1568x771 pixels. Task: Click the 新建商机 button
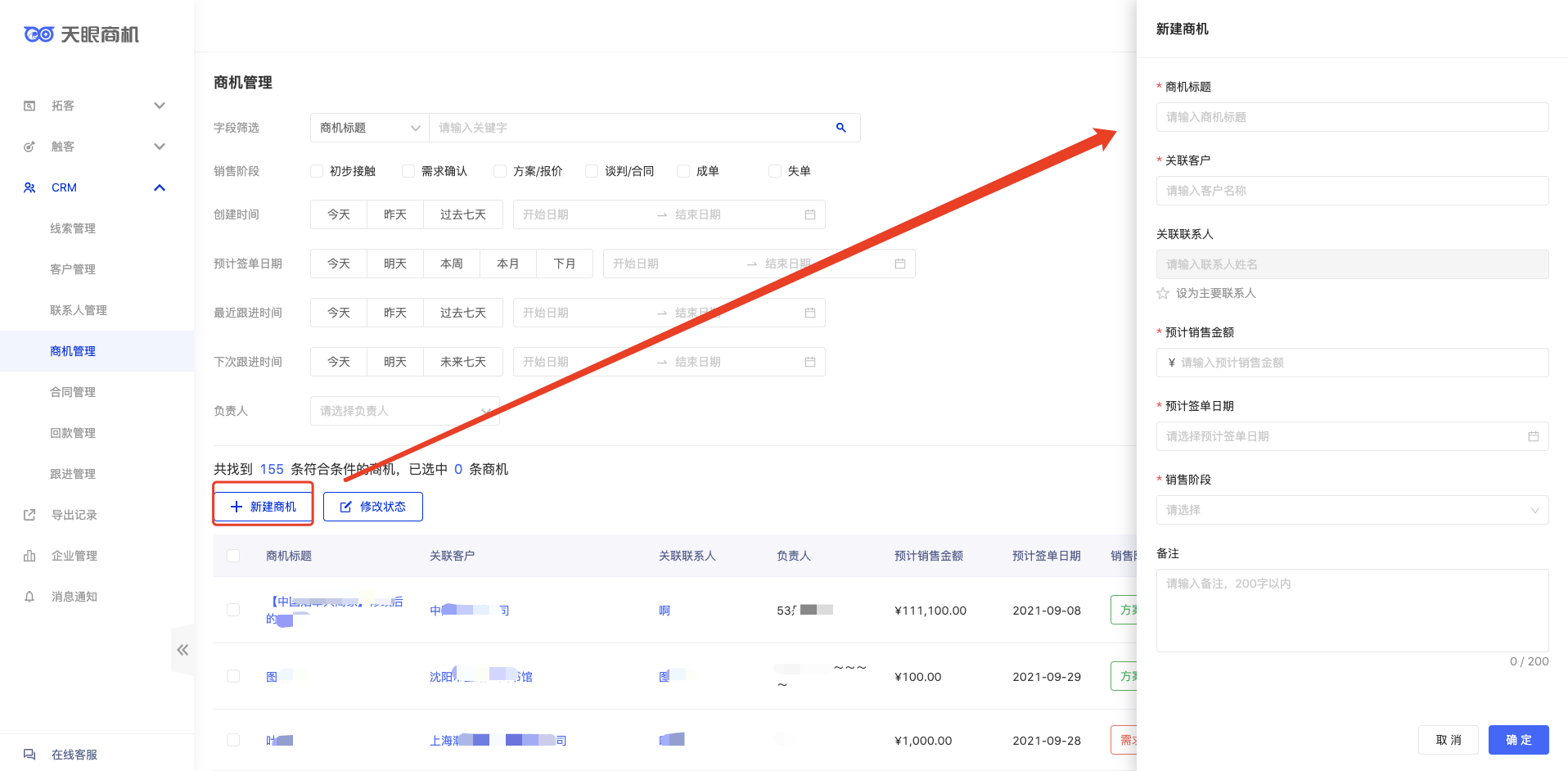click(x=264, y=507)
